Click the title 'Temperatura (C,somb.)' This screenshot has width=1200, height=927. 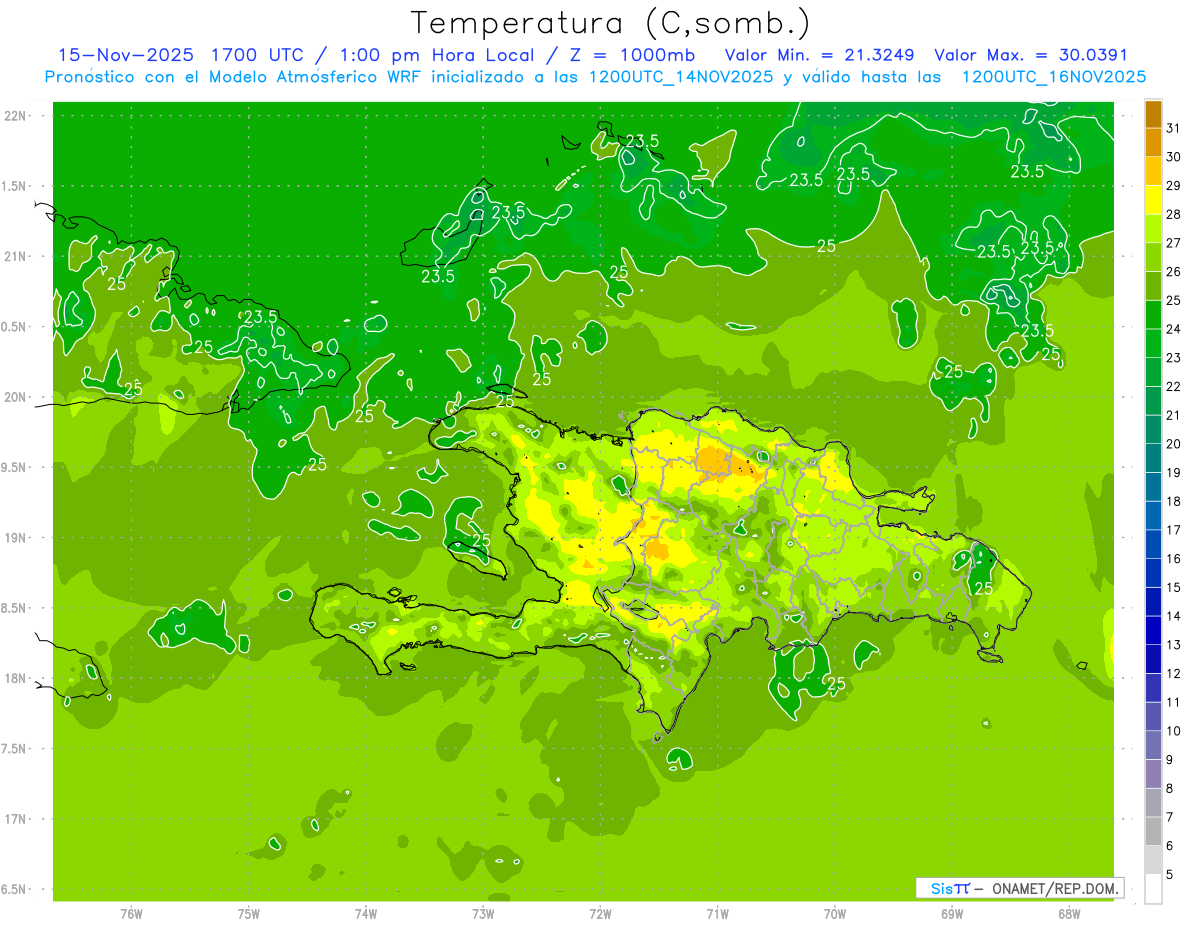pyautogui.click(x=611, y=23)
